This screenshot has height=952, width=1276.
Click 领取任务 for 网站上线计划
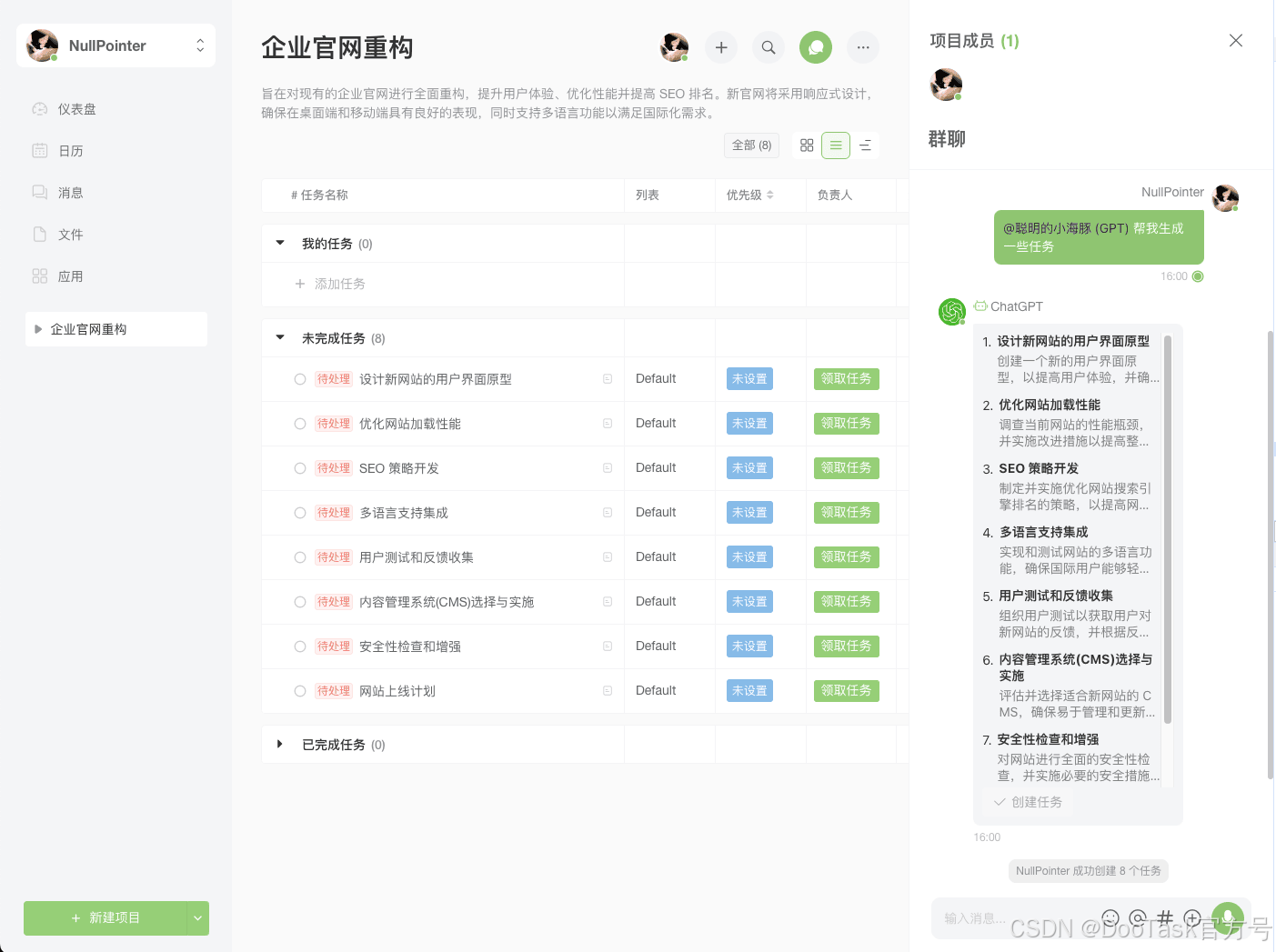click(x=847, y=691)
